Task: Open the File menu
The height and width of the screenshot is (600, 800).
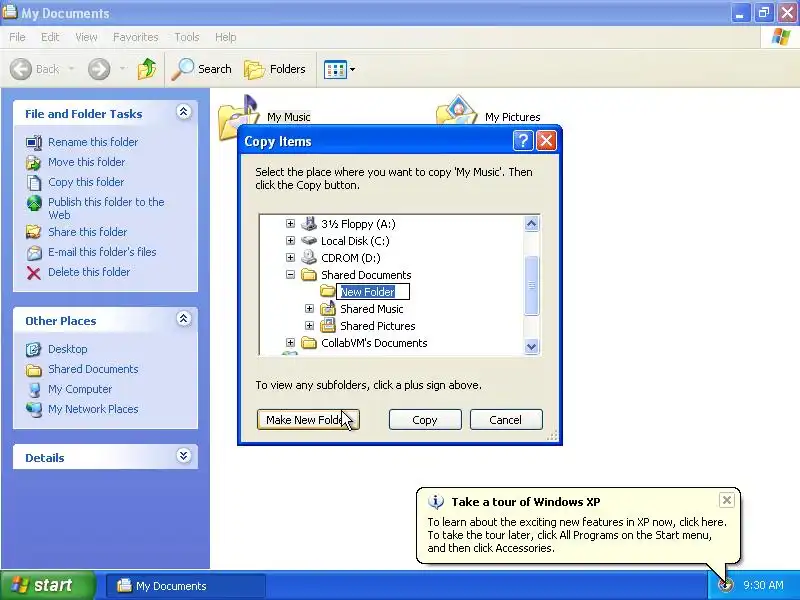Action: 17,37
